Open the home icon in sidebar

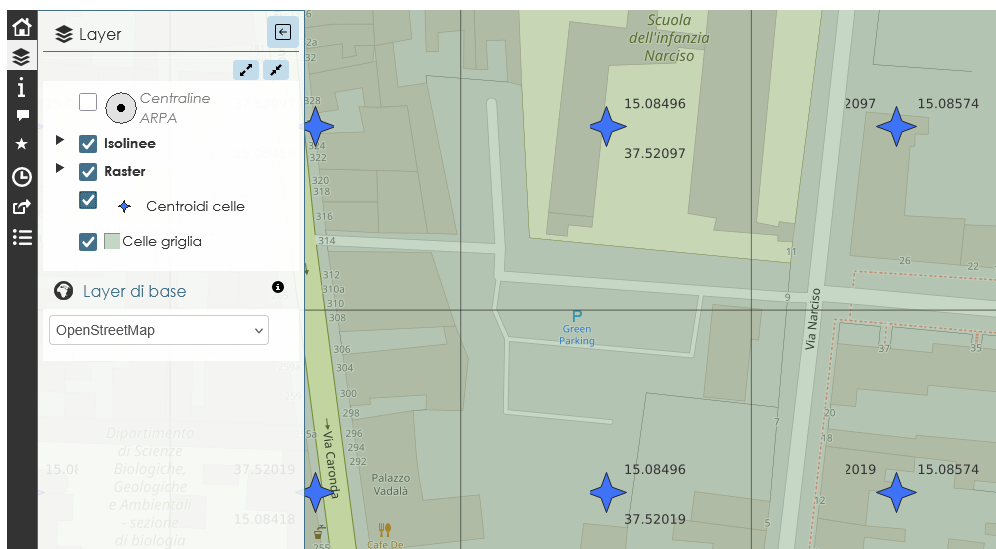point(22,27)
